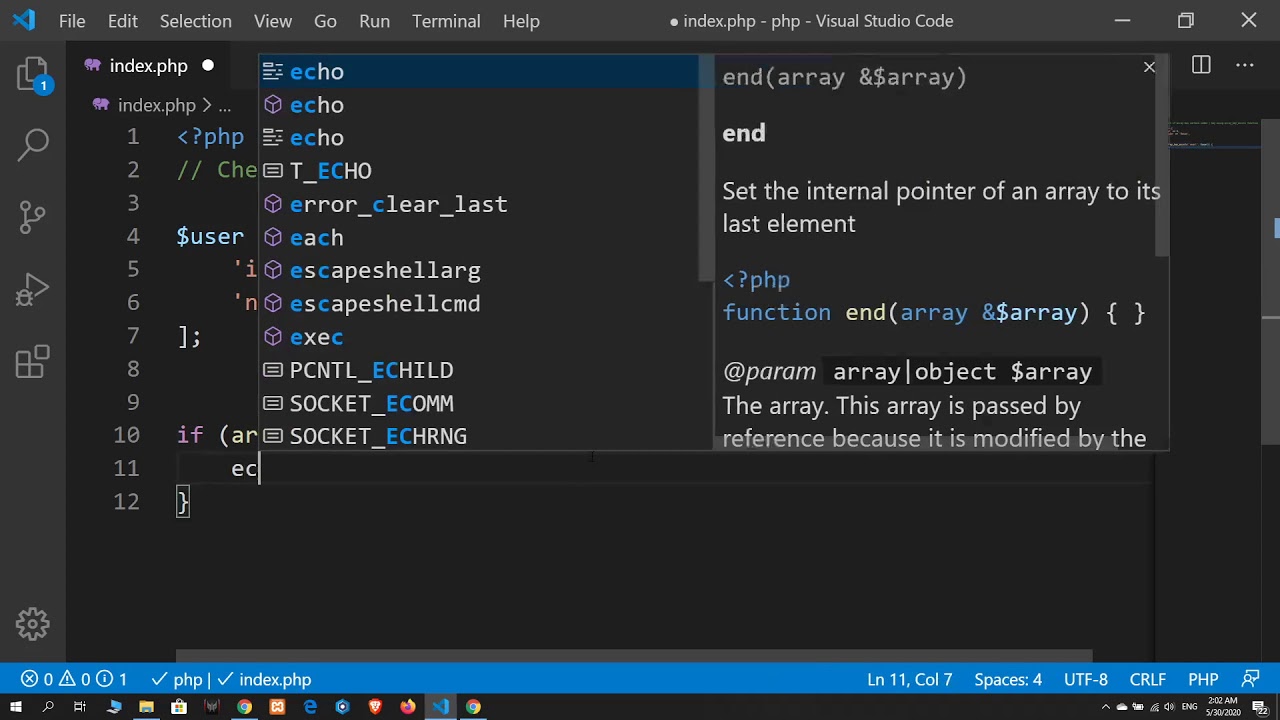
Task: Open the Manage gear menu
Action: coord(33,624)
